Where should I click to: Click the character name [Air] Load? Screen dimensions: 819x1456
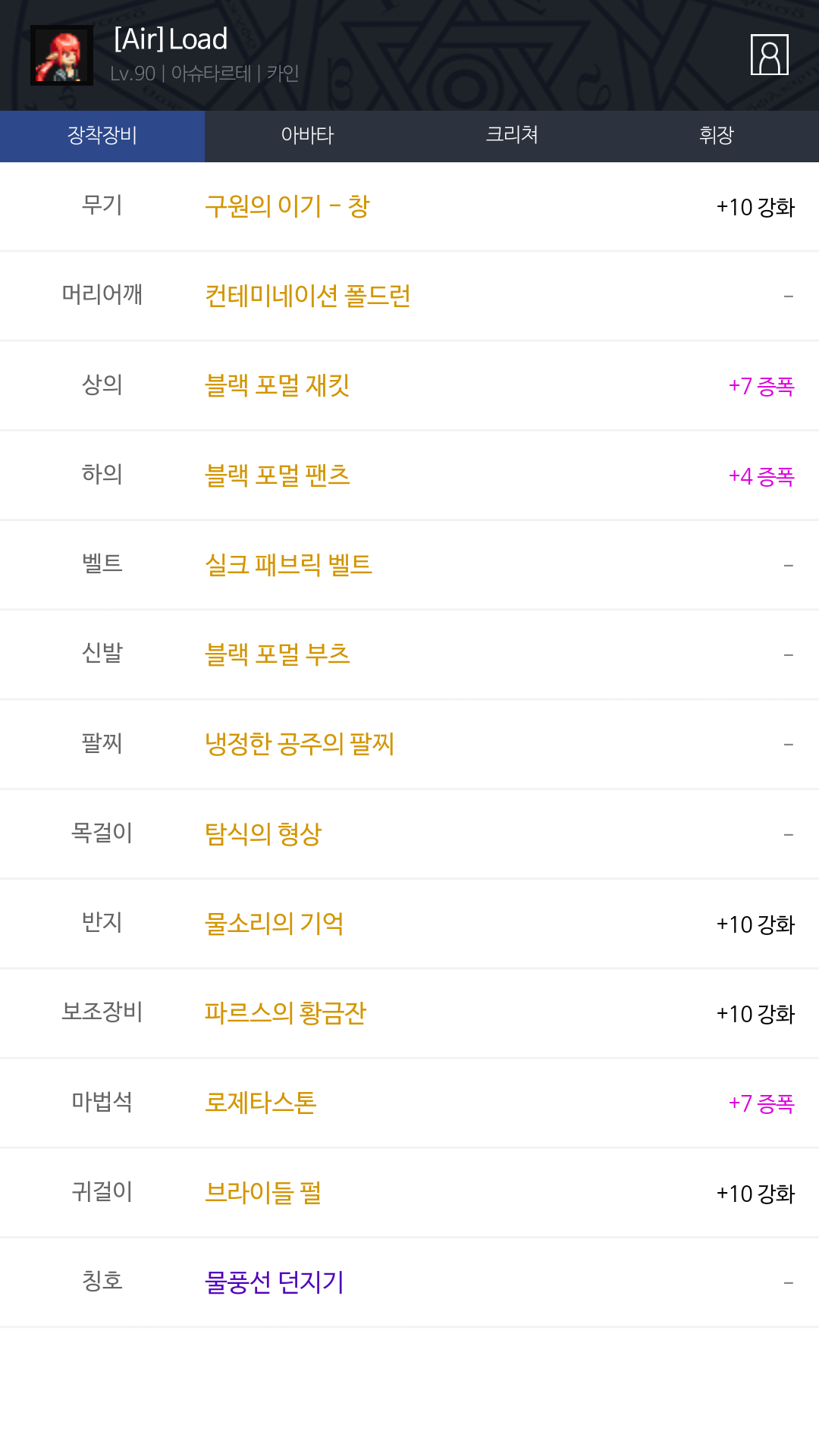point(171,39)
